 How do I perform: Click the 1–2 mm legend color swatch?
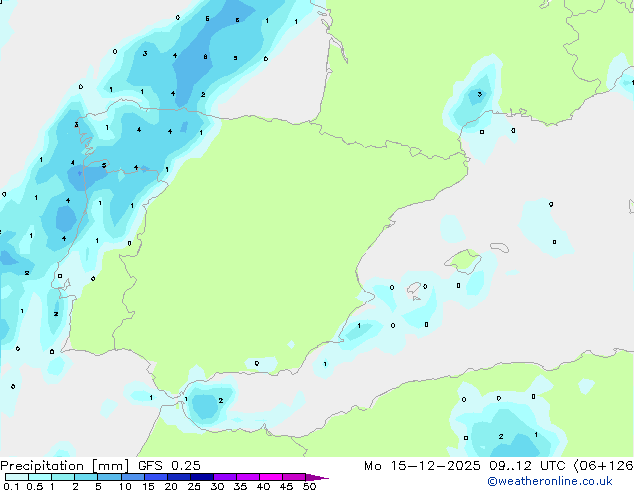point(63,477)
